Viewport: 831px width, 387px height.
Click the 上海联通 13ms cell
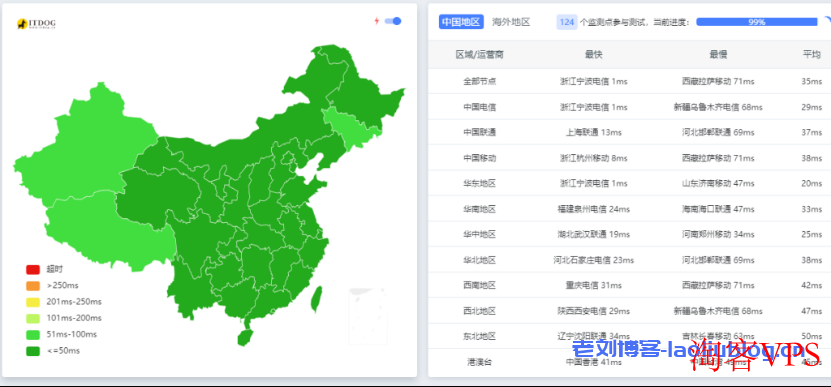point(594,133)
